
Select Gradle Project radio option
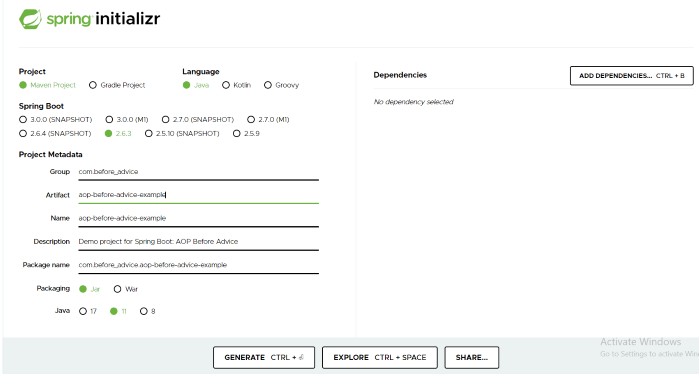(117, 85)
